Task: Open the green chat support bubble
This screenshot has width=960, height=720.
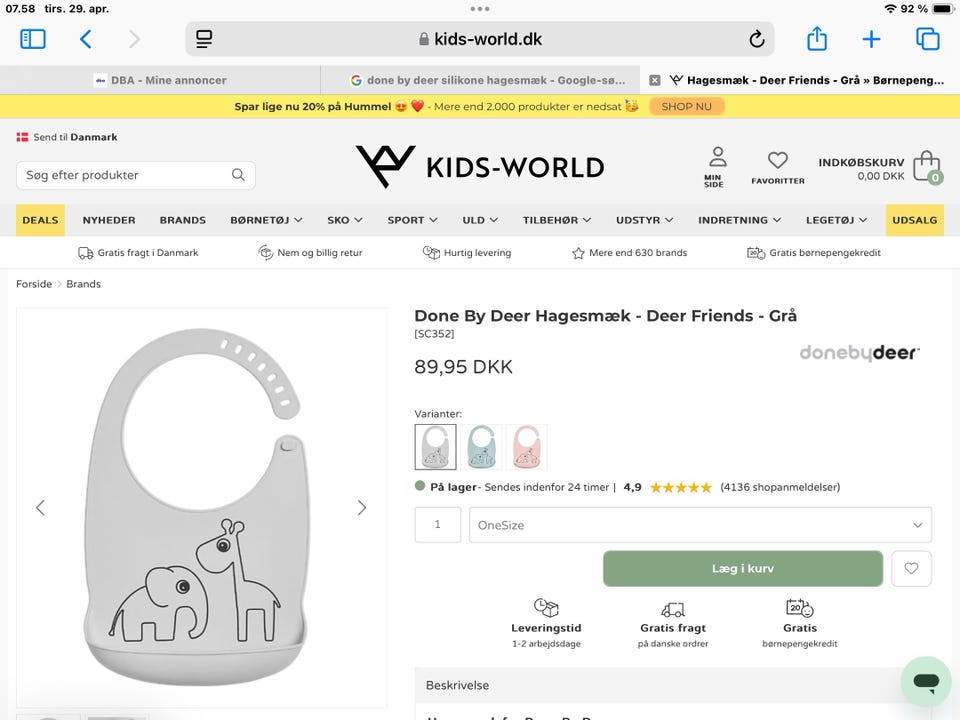Action: (x=925, y=682)
